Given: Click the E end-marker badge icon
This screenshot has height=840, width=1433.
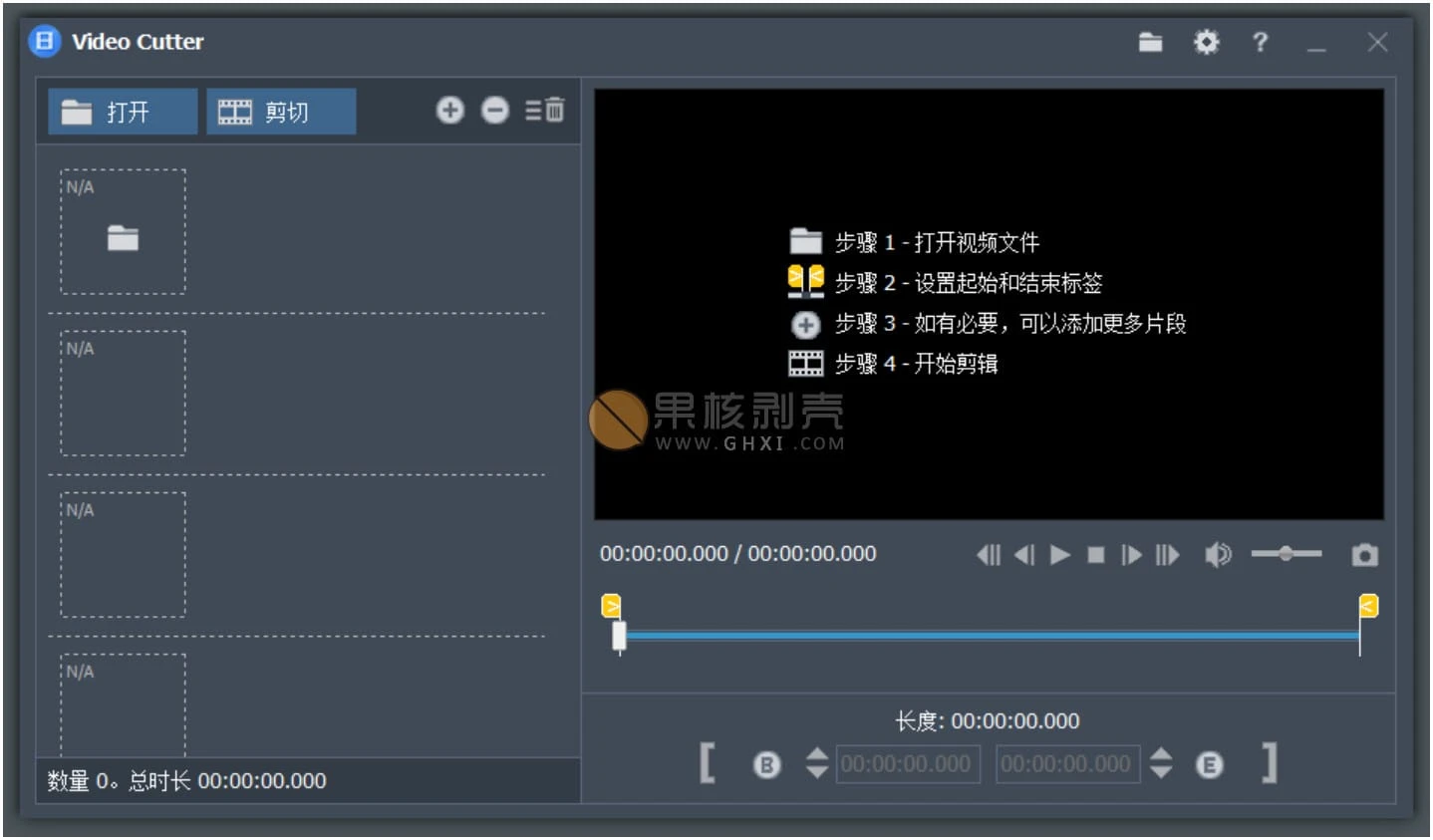Looking at the screenshot, I should click(x=1207, y=765).
